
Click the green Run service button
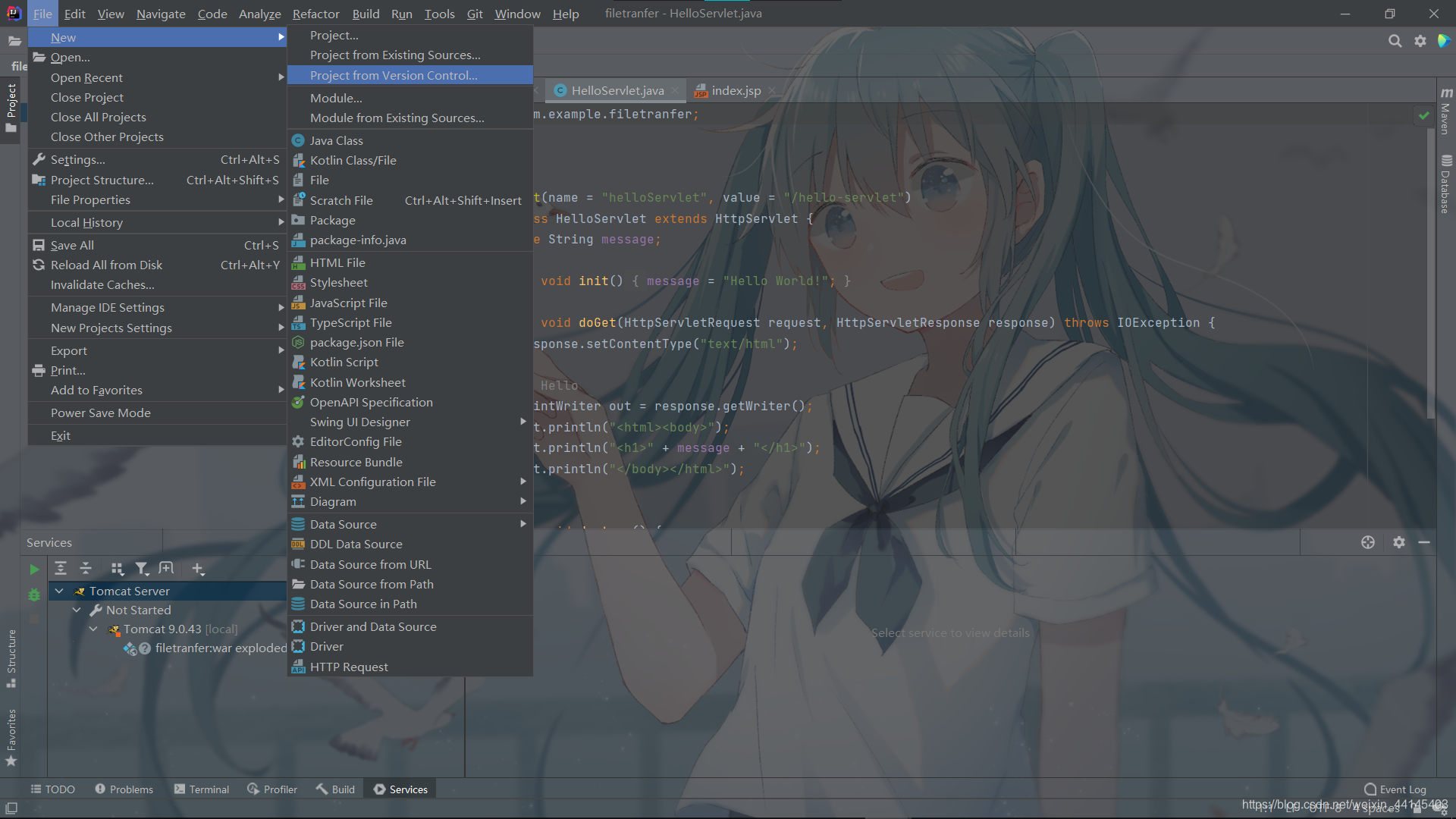(x=34, y=569)
